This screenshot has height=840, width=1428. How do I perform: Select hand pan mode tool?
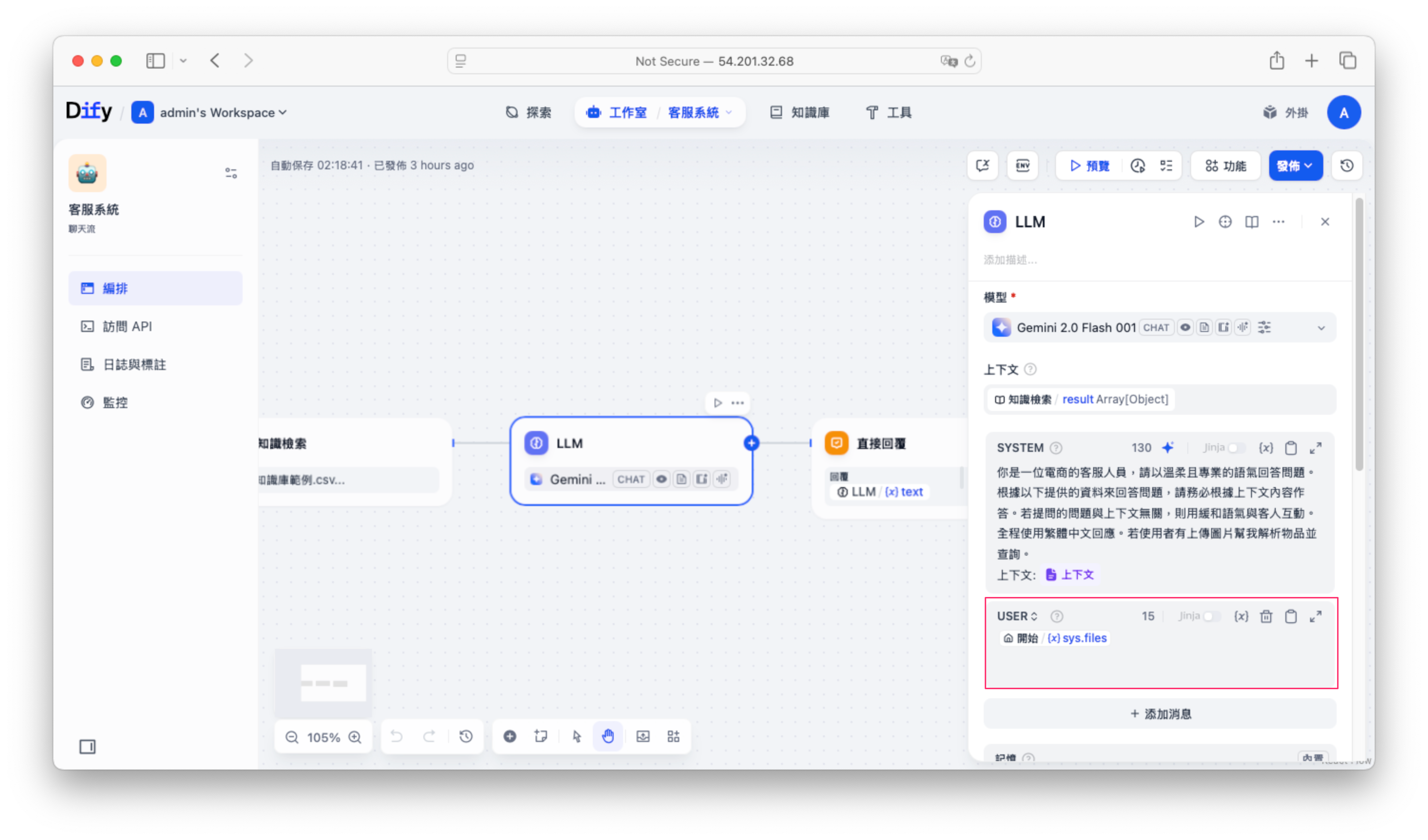point(607,736)
